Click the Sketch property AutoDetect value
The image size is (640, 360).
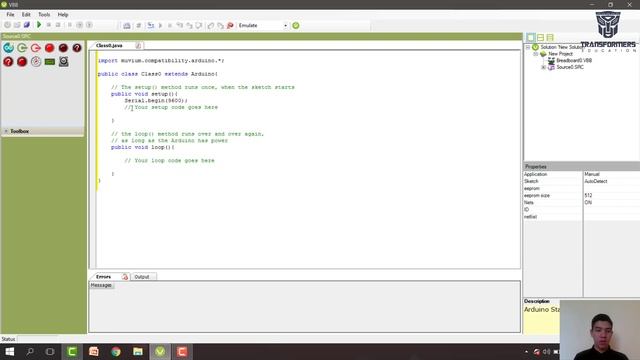click(x=596, y=181)
